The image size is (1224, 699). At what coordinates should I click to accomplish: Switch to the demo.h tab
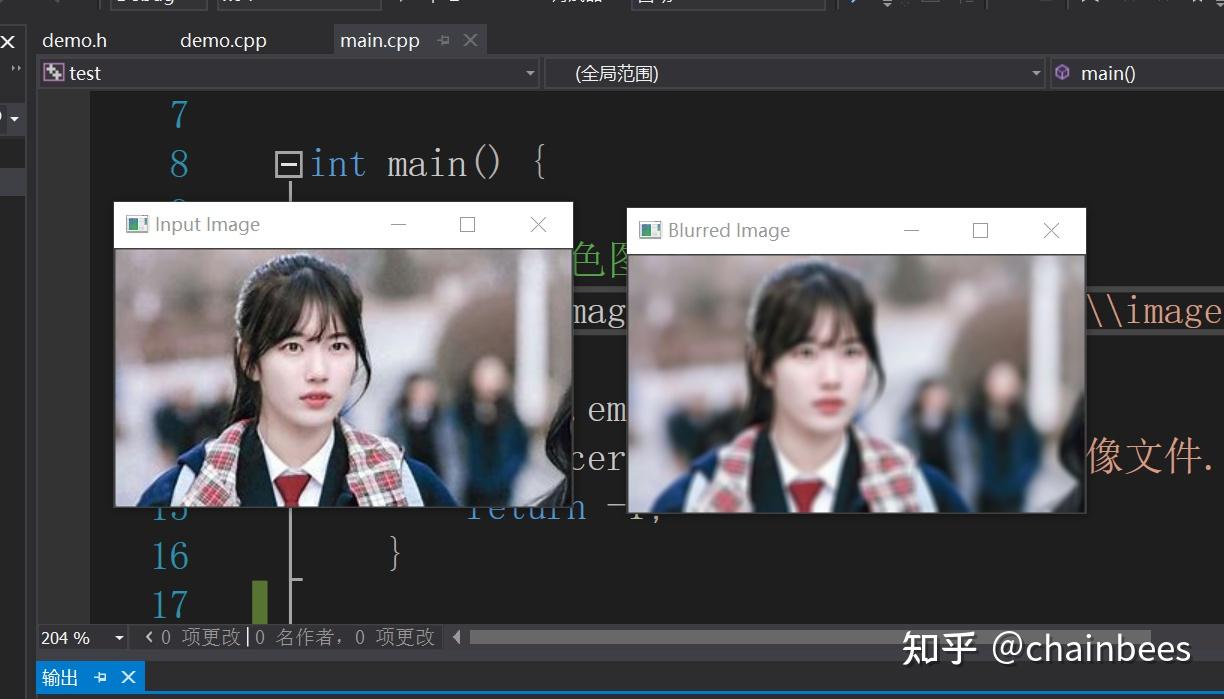pos(74,41)
